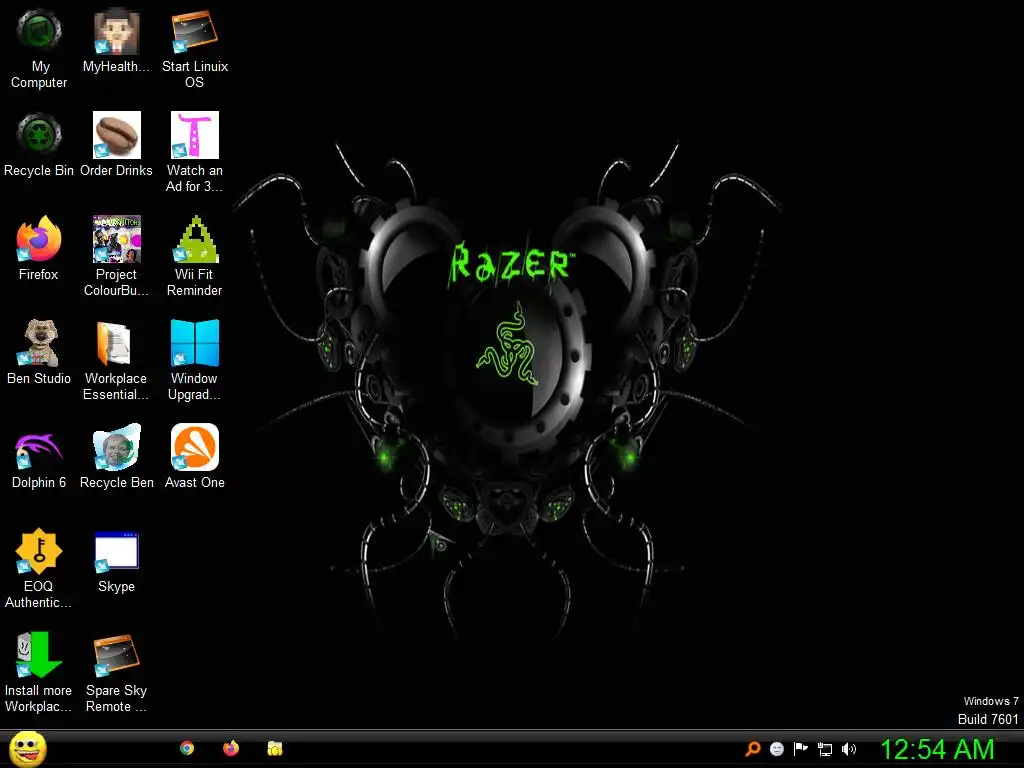The width and height of the screenshot is (1024, 768).
Task: Click the orange search tray icon
Action: coord(753,748)
